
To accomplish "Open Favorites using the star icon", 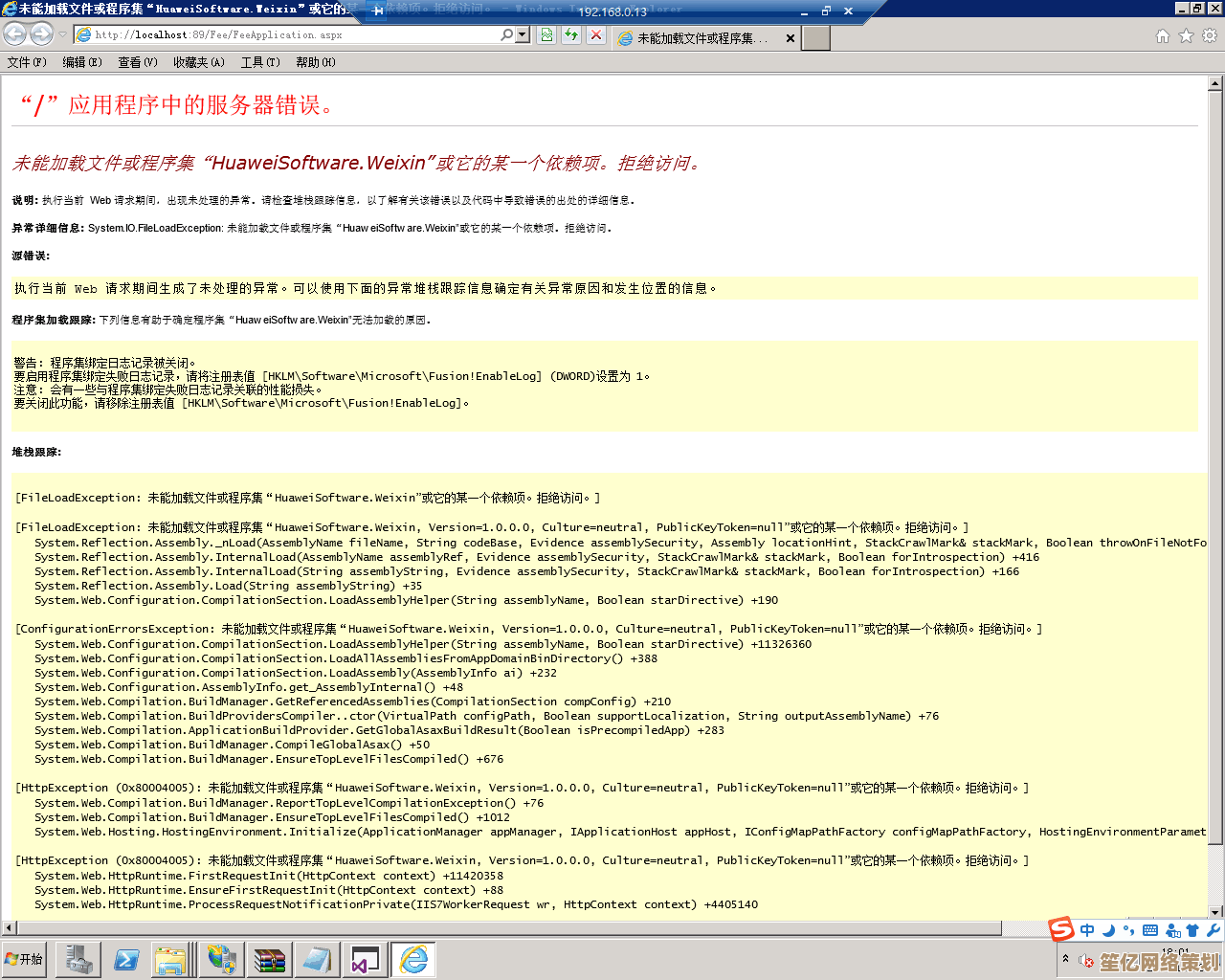I will pos(1186,36).
